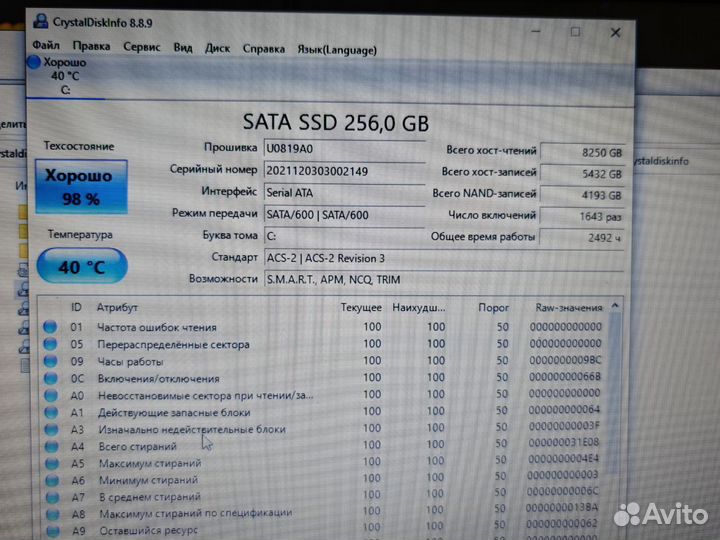The image size is (720, 540).
Task: Click the serial number field 2021120303002149
Action: [345, 171]
